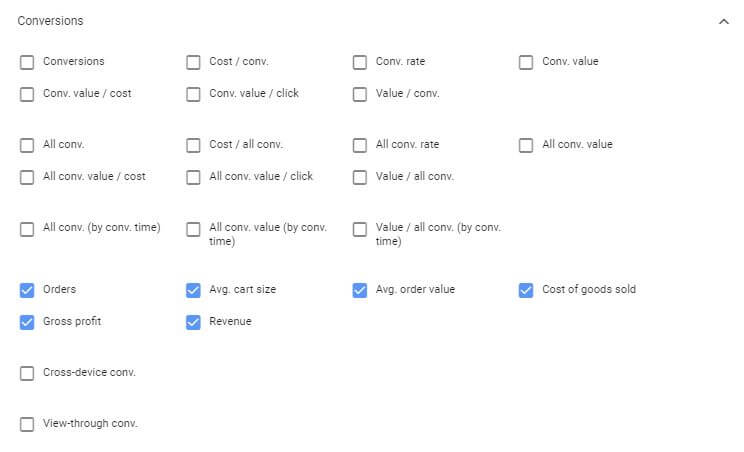
Task: Tick the Value / conv. checkbox
Action: coord(360,94)
